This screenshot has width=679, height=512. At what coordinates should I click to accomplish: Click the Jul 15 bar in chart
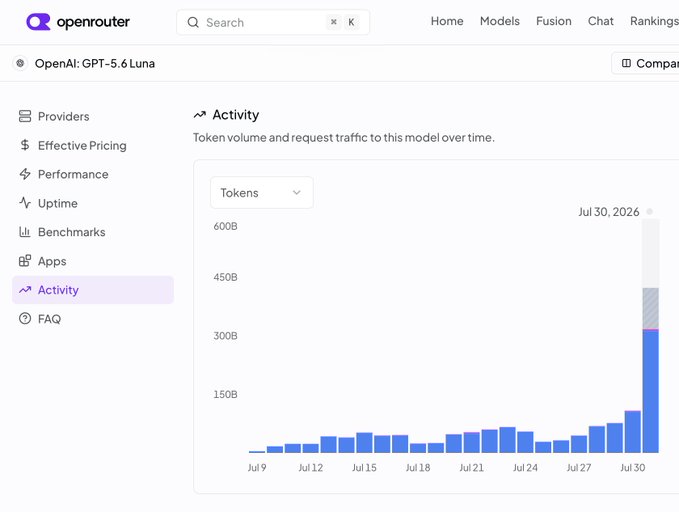tap(364, 443)
